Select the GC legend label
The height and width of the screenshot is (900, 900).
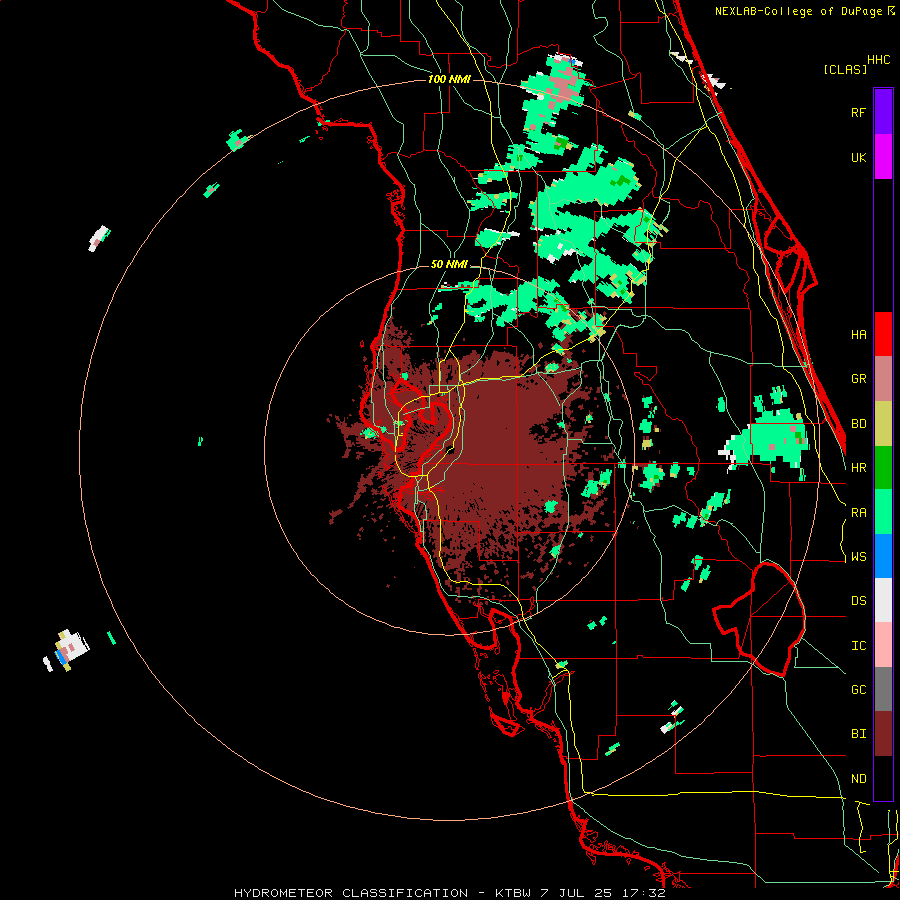pos(858,690)
